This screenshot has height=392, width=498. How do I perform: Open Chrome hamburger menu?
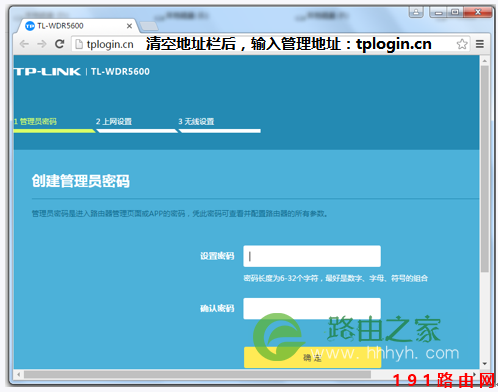point(480,44)
